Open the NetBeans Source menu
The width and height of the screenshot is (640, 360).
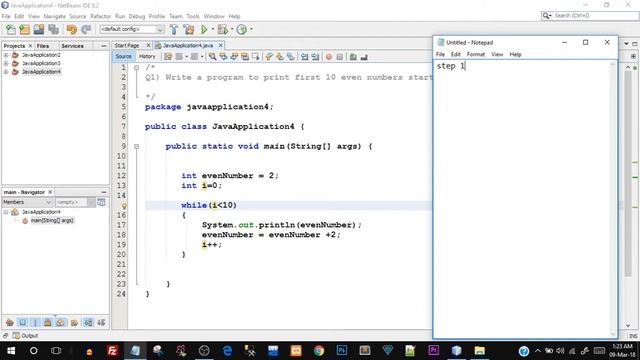point(78,16)
